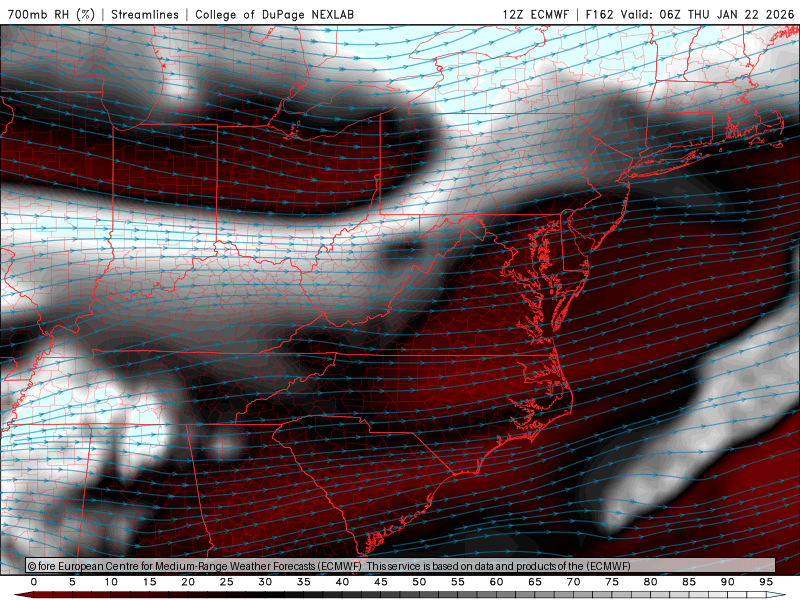Click the "70" value on the color scale
The height and width of the screenshot is (600, 800).
point(573,582)
